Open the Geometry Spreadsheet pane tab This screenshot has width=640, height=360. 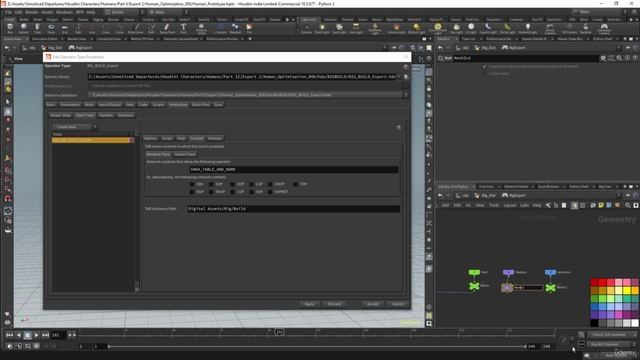click(x=180, y=39)
